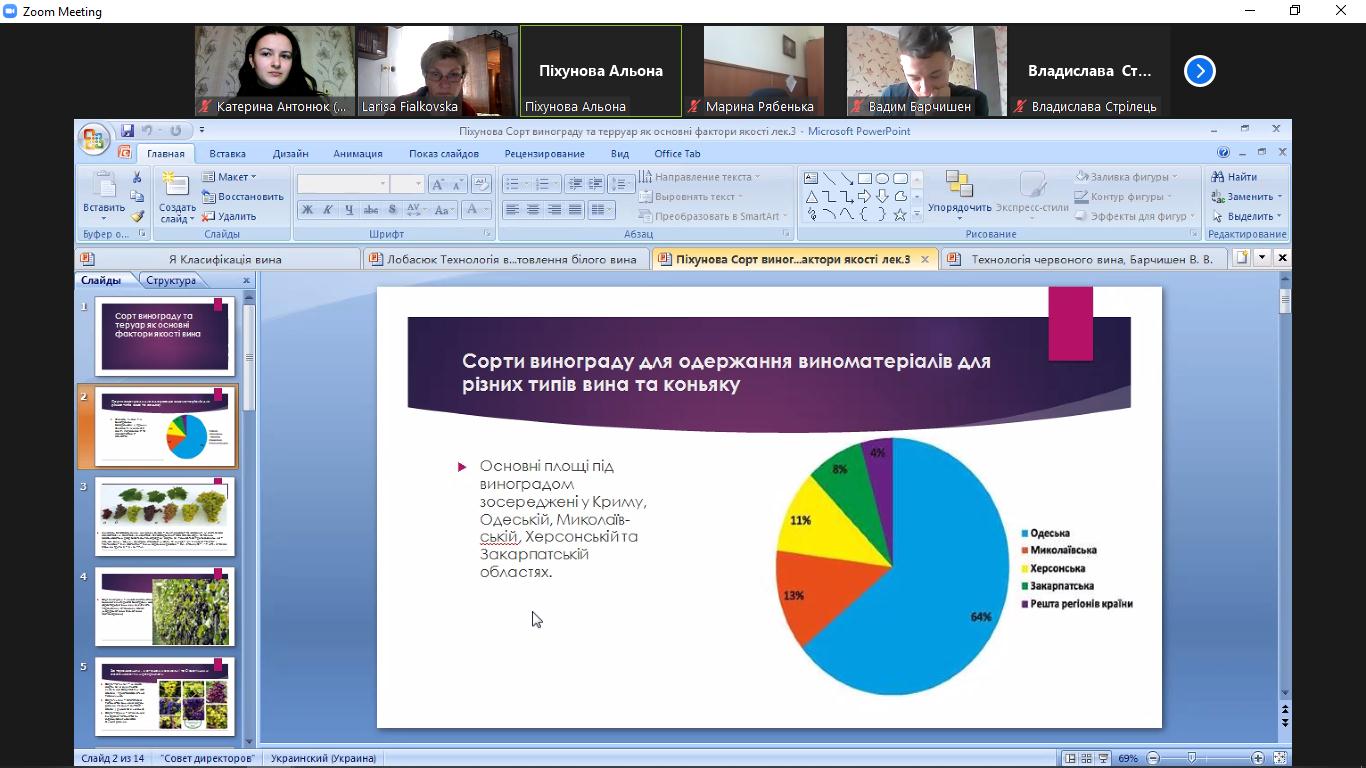Click the Format Painter brush icon
The height and width of the screenshot is (768, 1366).
click(x=137, y=216)
